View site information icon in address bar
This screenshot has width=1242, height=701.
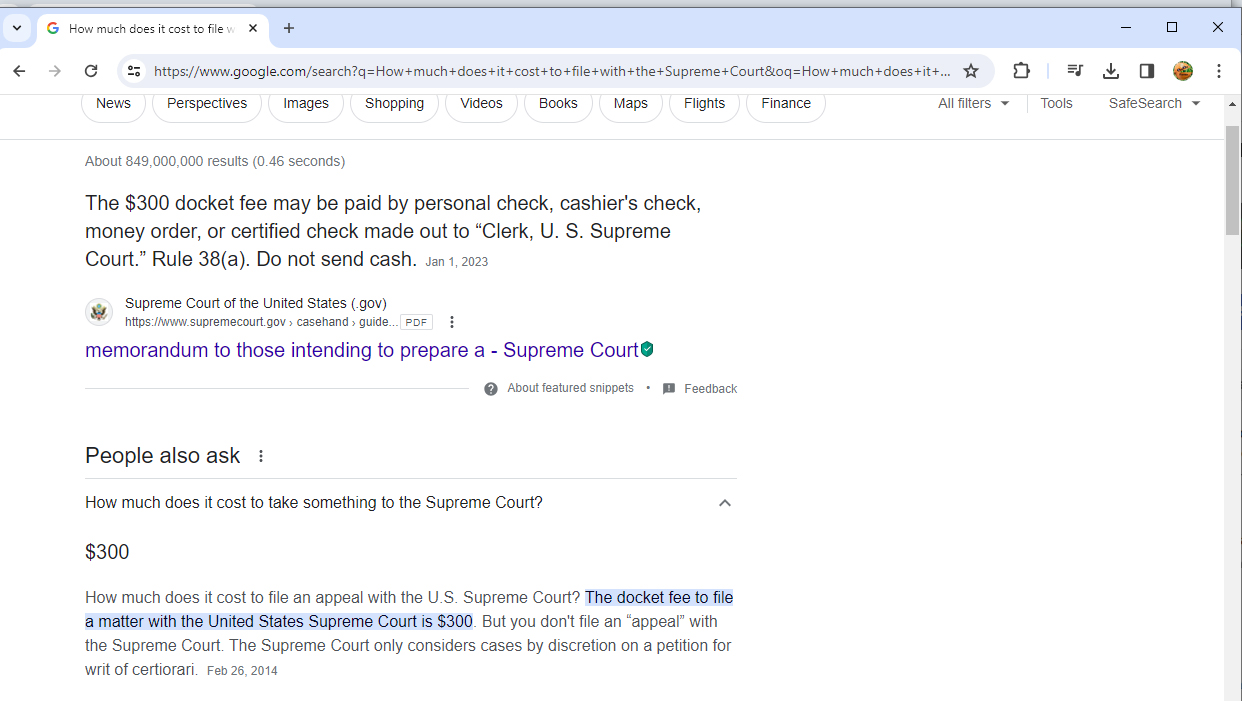point(134,71)
